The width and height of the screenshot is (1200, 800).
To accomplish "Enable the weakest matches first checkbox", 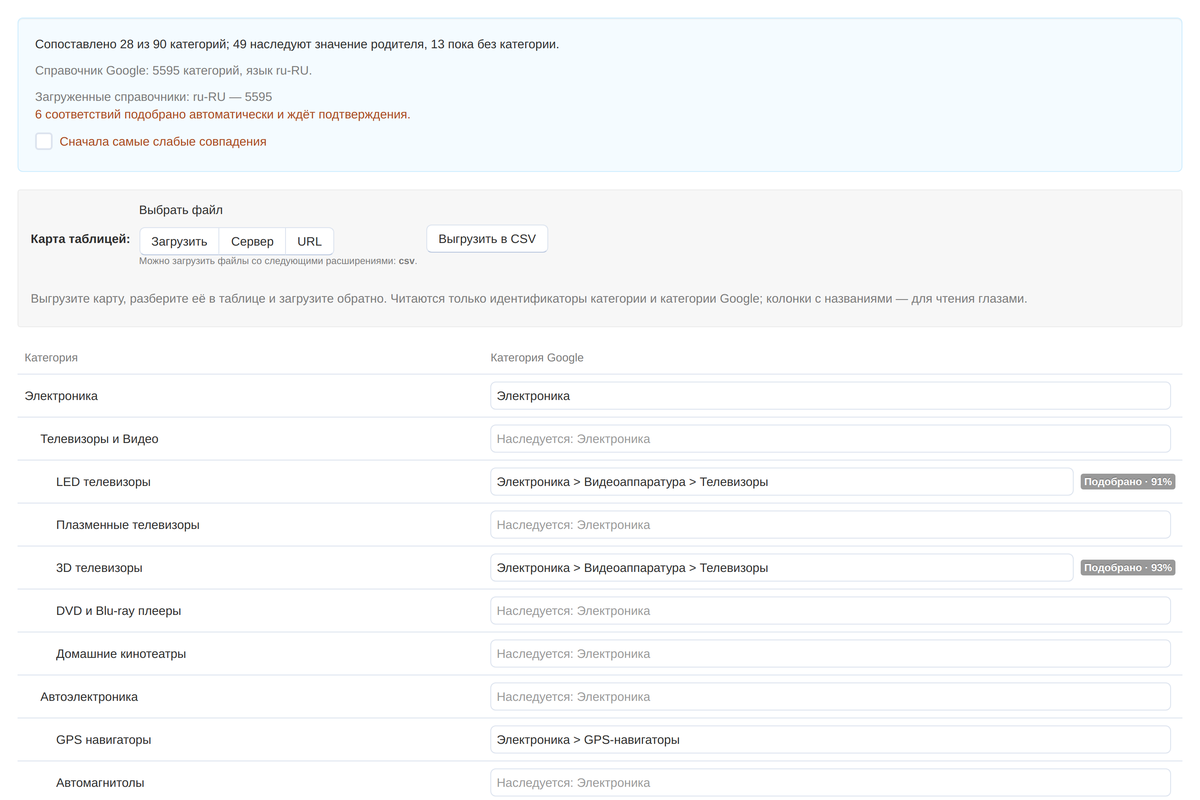I will pyautogui.click(x=44, y=141).
